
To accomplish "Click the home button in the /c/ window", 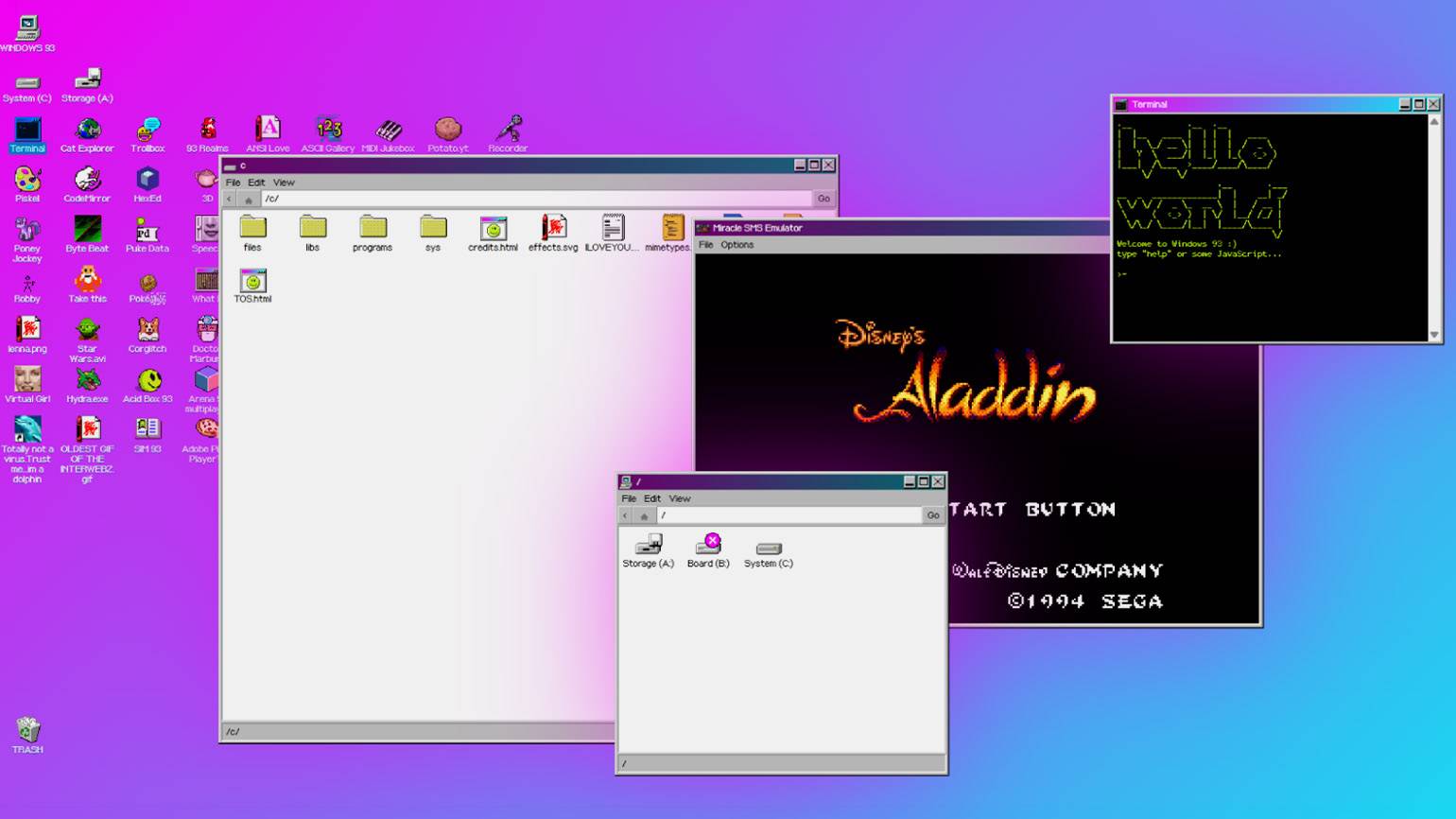I will [x=249, y=200].
